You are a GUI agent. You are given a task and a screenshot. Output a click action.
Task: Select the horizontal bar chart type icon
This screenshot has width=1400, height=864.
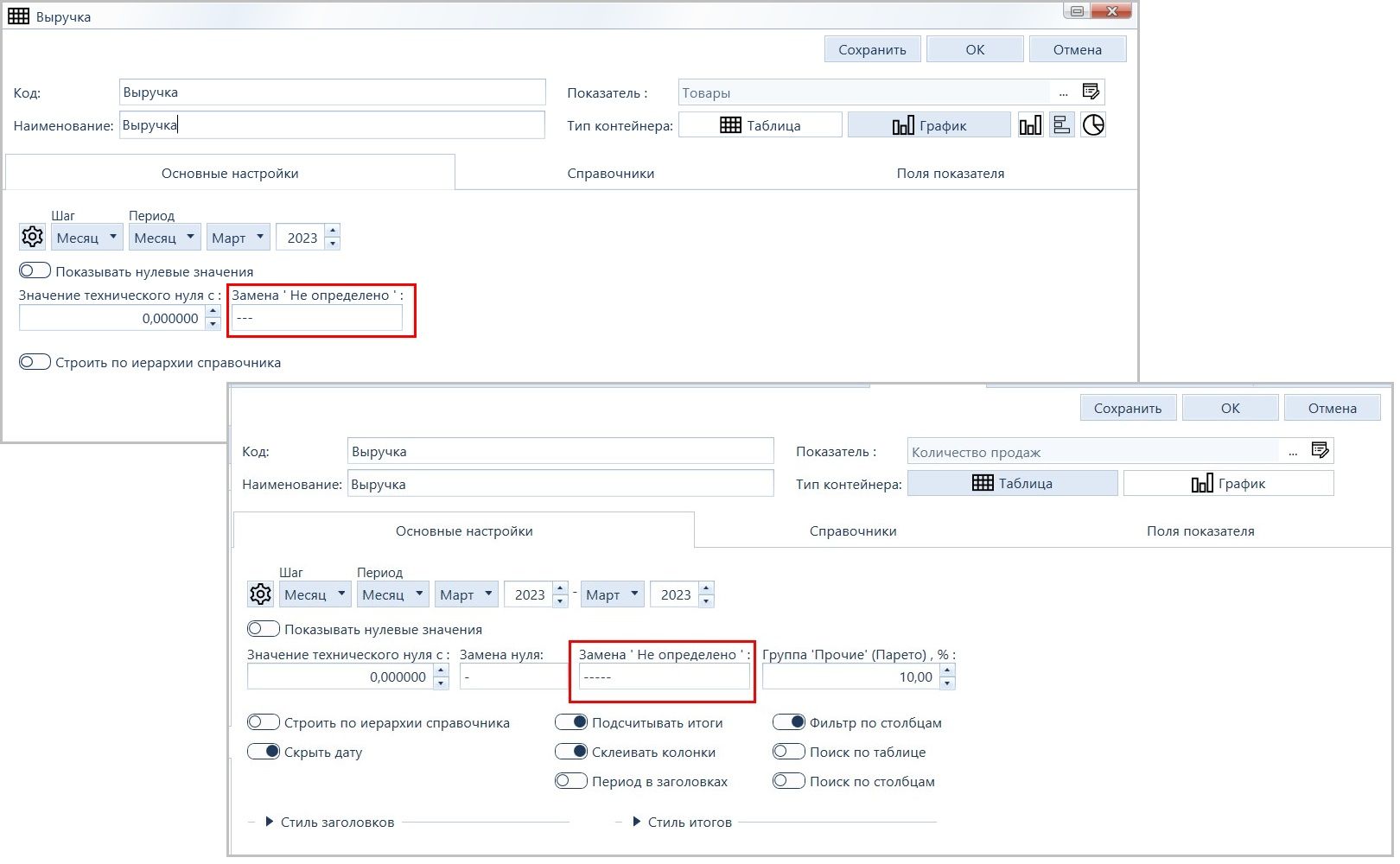[1061, 124]
